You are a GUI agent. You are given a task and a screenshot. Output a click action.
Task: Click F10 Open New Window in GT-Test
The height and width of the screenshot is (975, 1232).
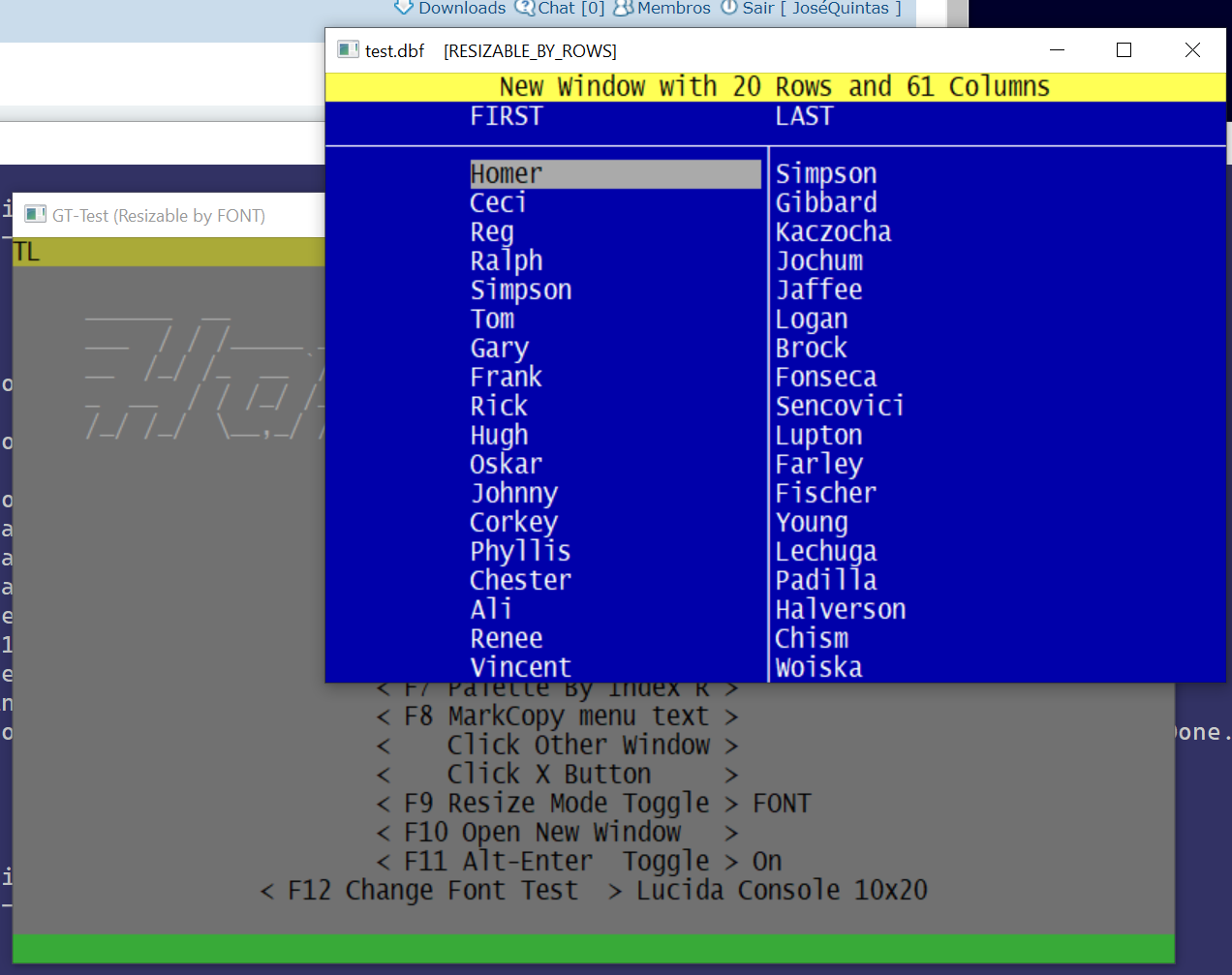click(557, 833)
